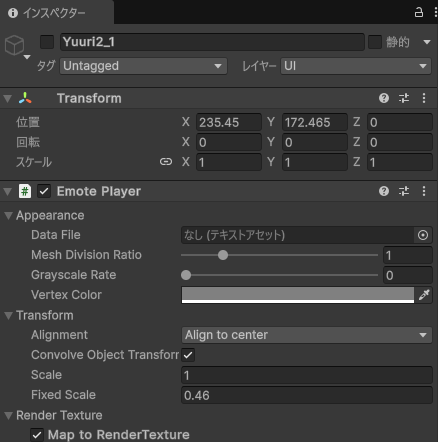Click the Vertex Color eyedropper icon

click(424, 295)
